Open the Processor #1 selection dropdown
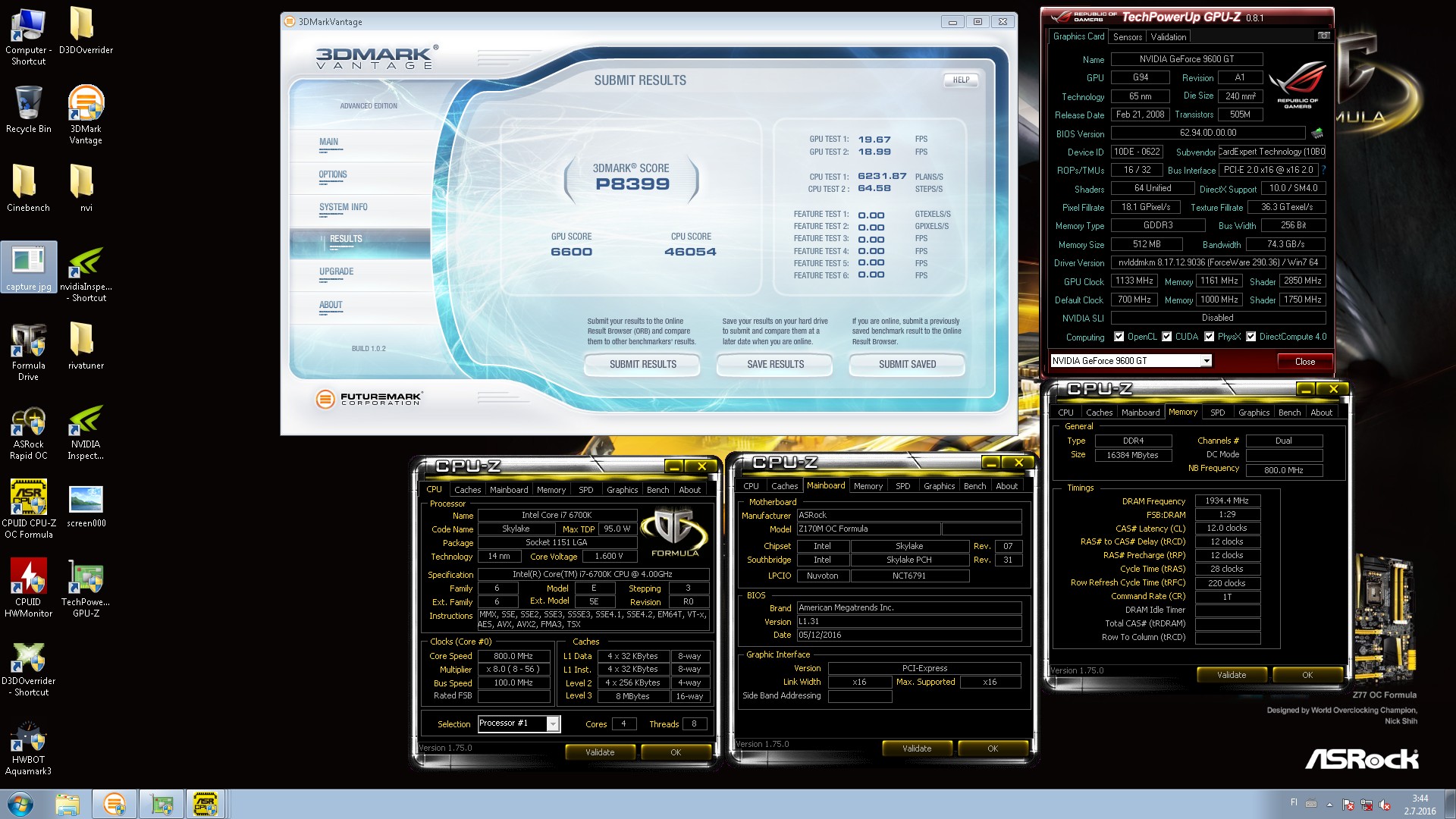1456x819 pixels. (553, 724)
